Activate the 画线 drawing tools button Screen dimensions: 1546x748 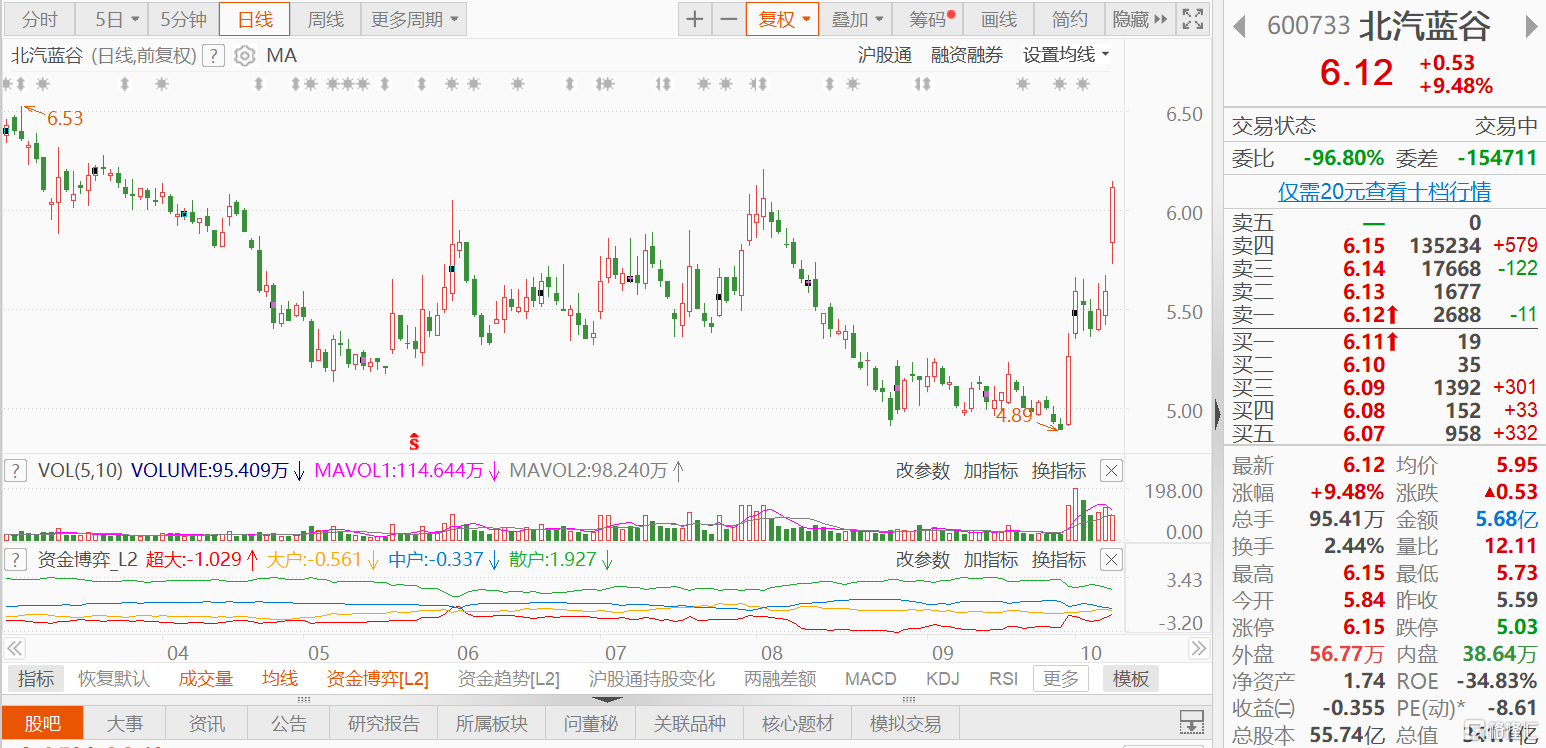[x=998, y=19]
